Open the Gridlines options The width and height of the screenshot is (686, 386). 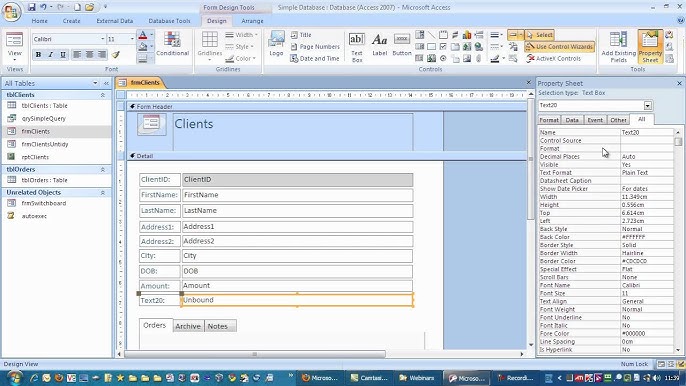pos(210,46)
